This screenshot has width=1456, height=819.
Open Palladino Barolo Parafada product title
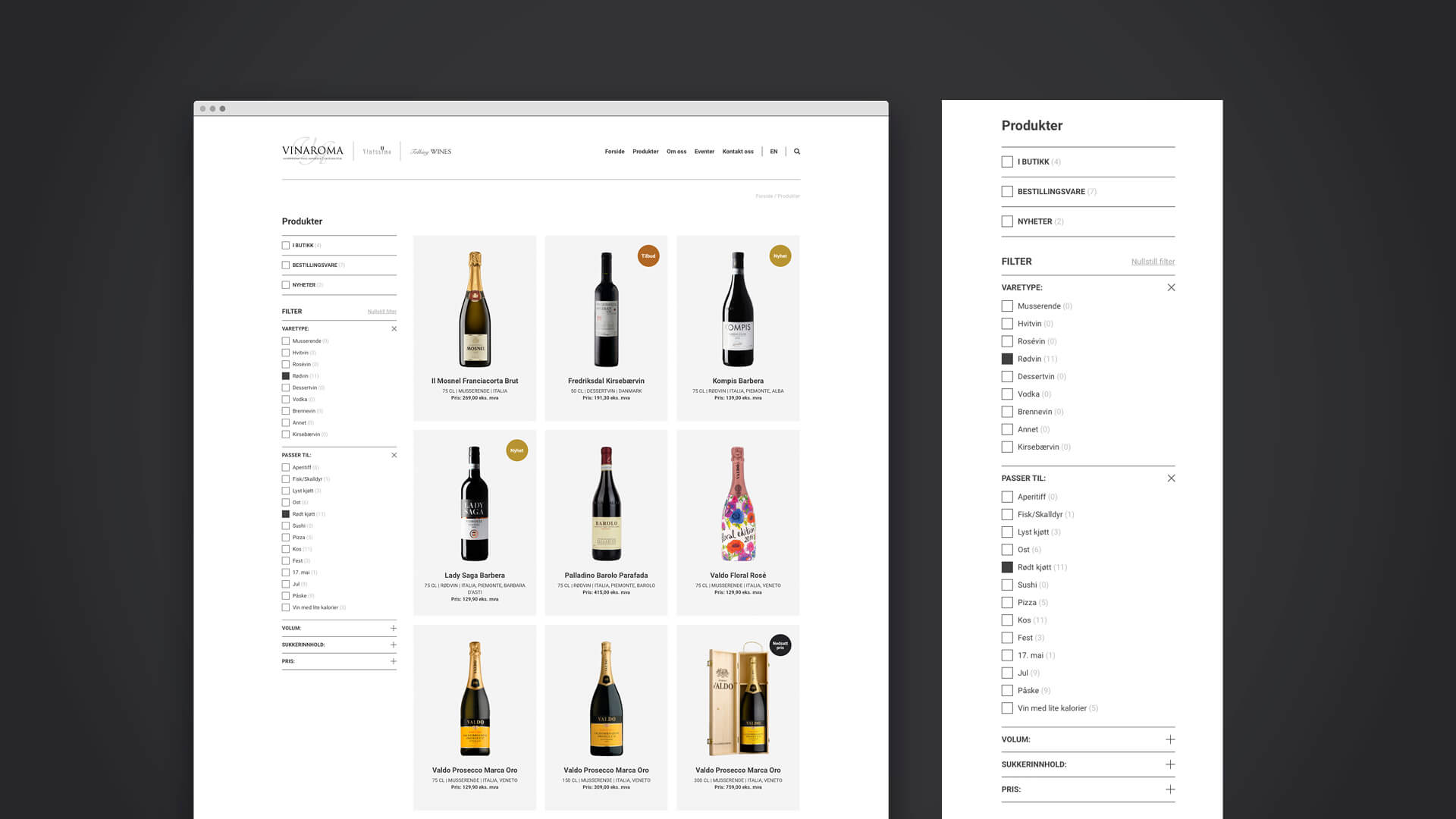pos(606,576)
